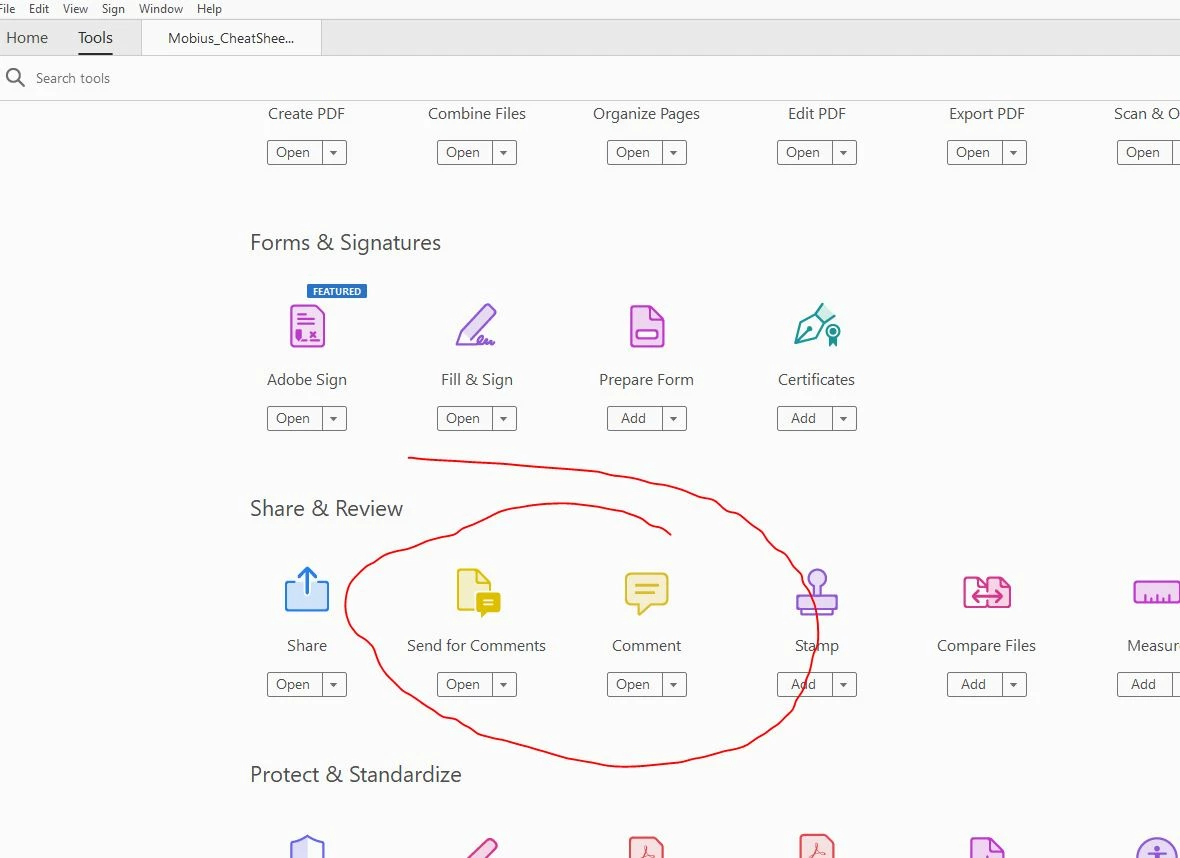The height and width of the screenshot is (858, 1180).
Task: Click the Fill & Sign pen icon
Action: [x=476, y=325]
